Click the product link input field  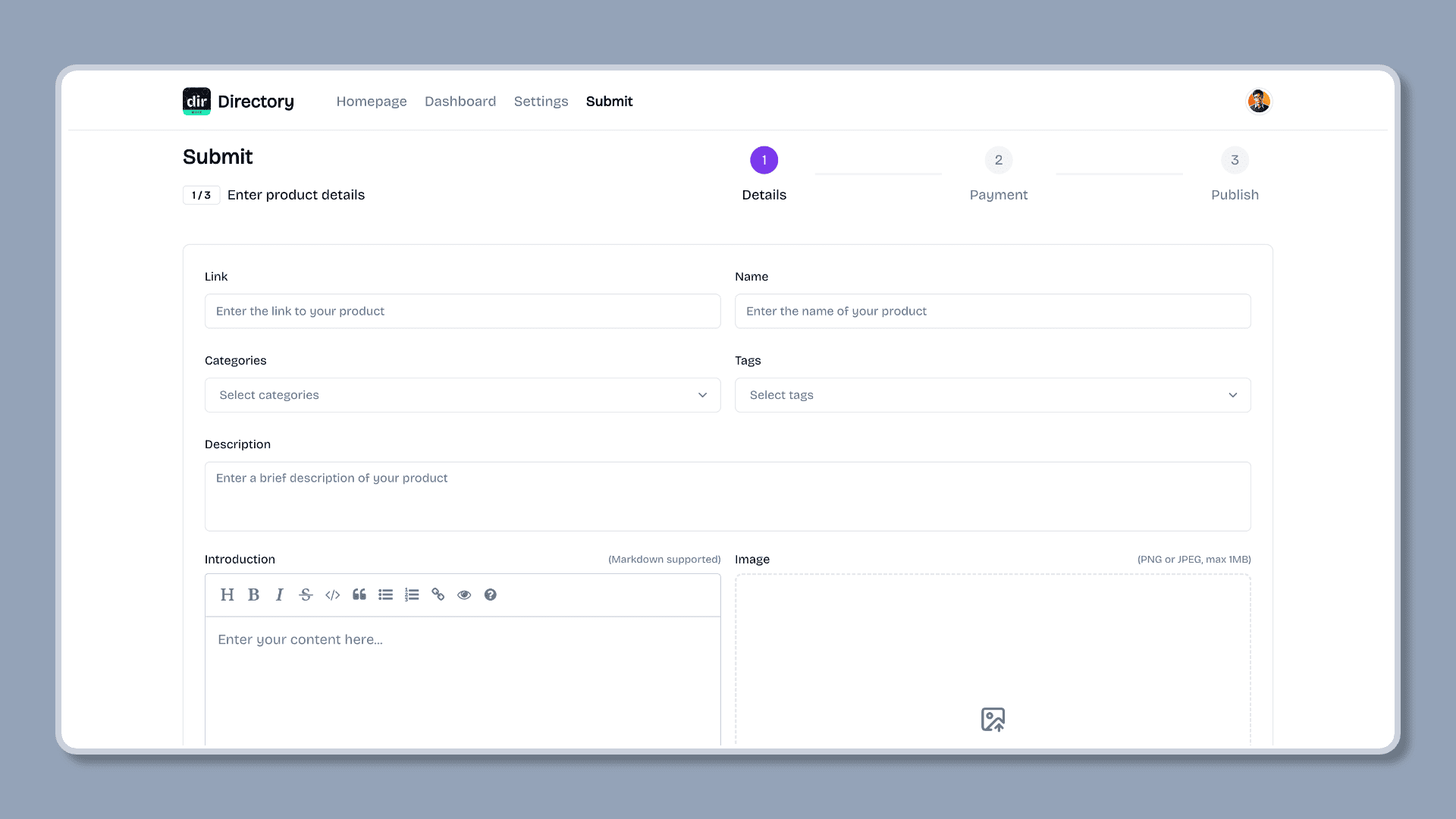coord(462,311)
